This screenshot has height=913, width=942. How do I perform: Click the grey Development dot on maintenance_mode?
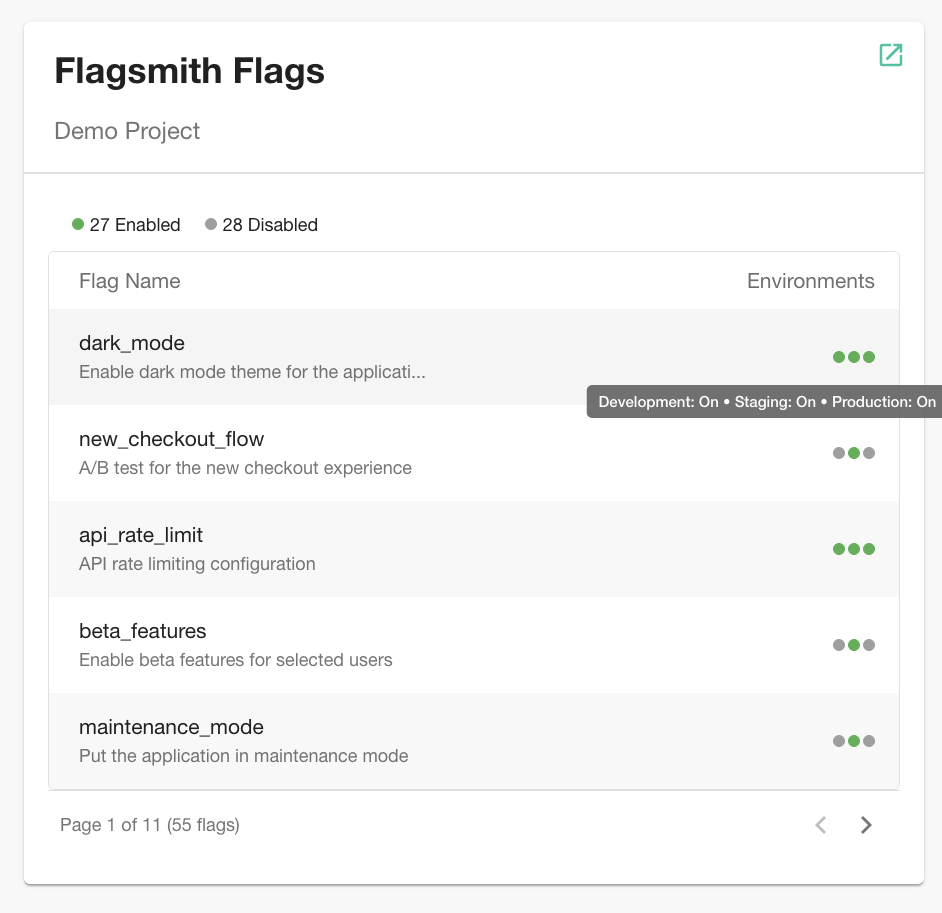pos(840,740)
